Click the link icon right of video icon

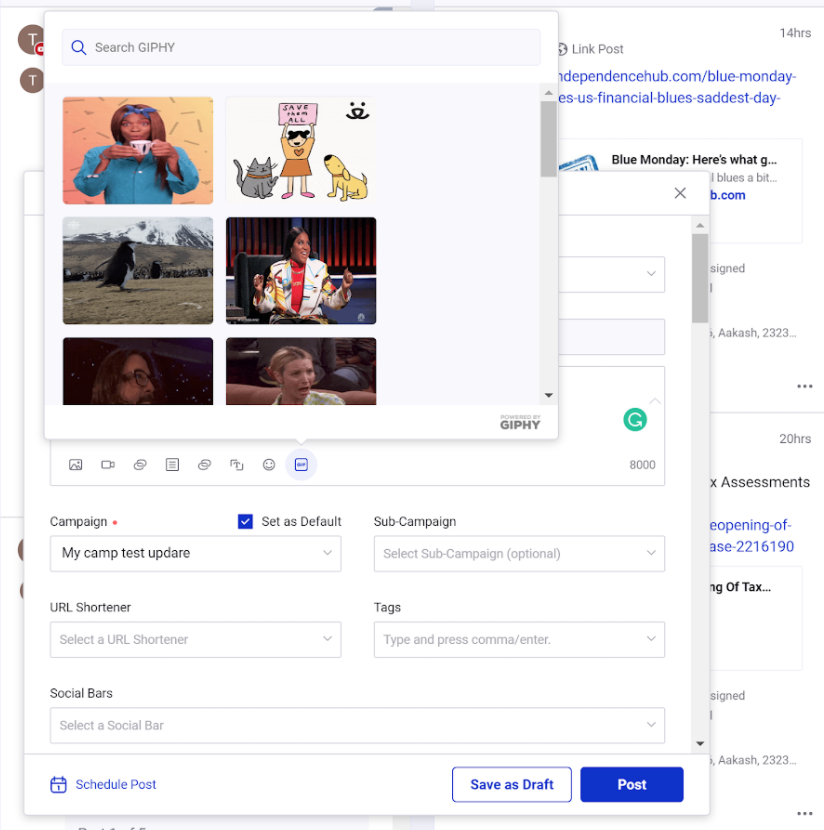tap(140, 465)
